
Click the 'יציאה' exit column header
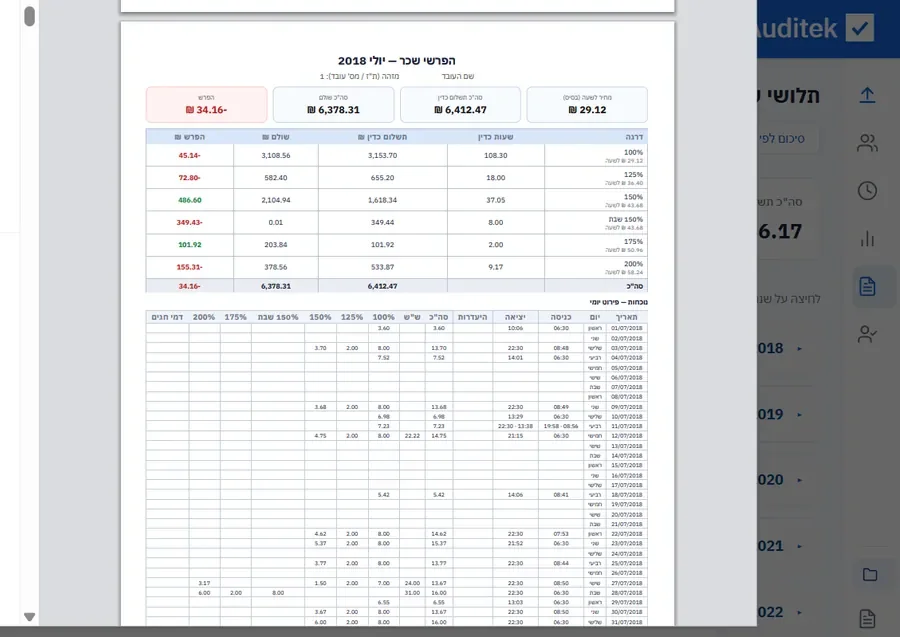(x=515, y=317)
